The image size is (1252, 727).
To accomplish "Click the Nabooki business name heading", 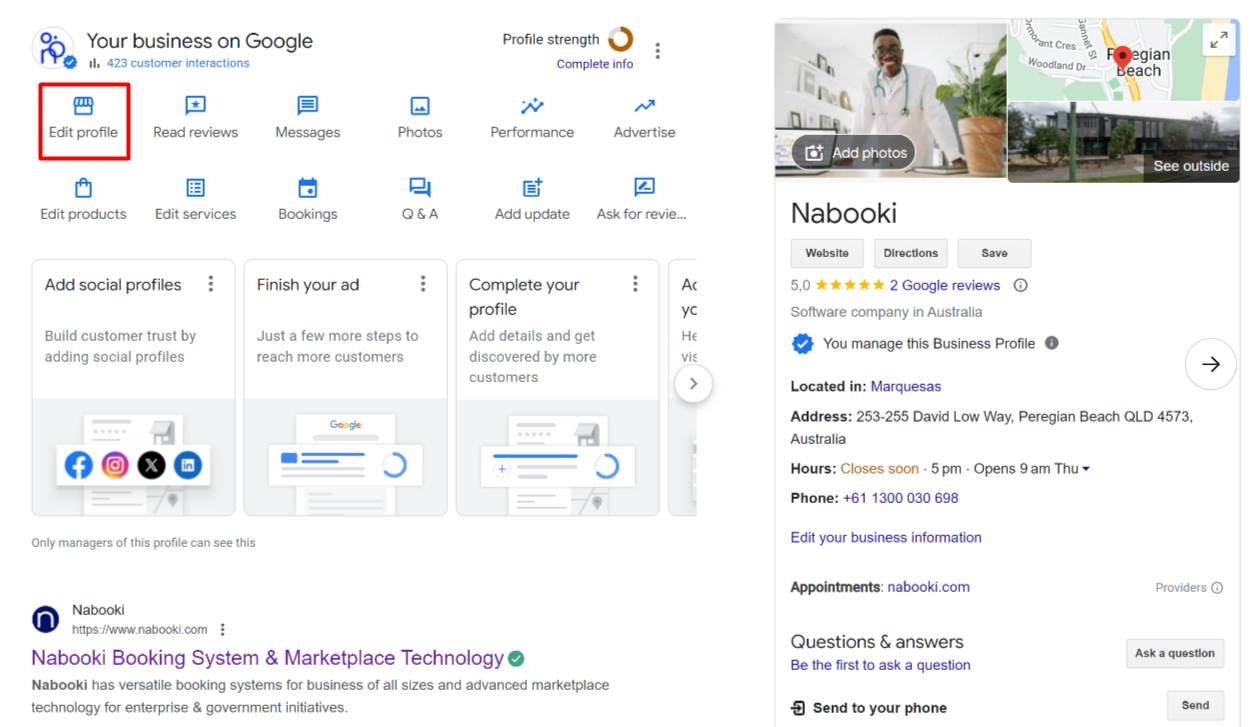I will coord(844,213).
